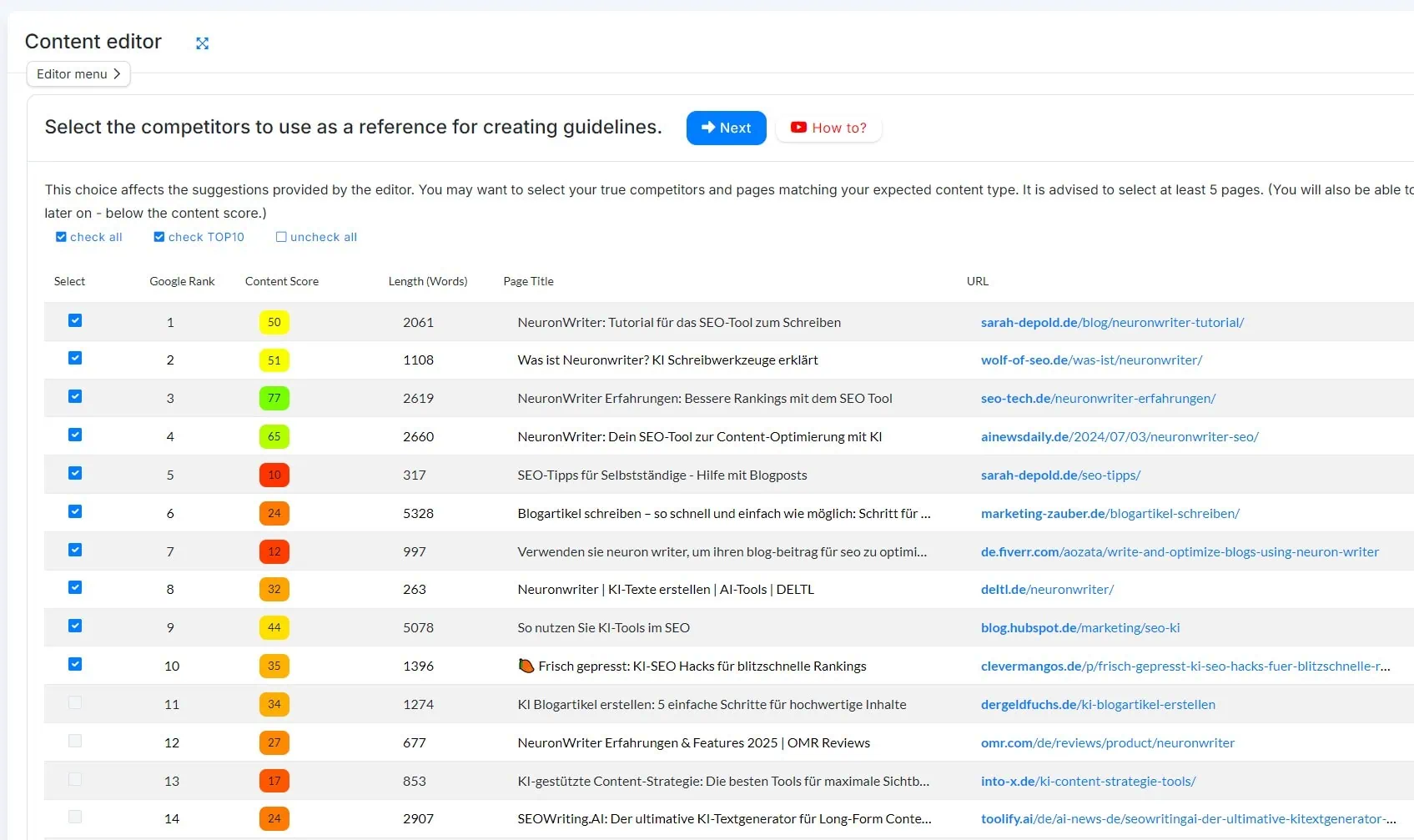Open dergeldfuchs.de ki-blogartikel-erstellen link
Image resolution: width=1414 pixels, height=840 pixels.
(x=1098, y=705)
